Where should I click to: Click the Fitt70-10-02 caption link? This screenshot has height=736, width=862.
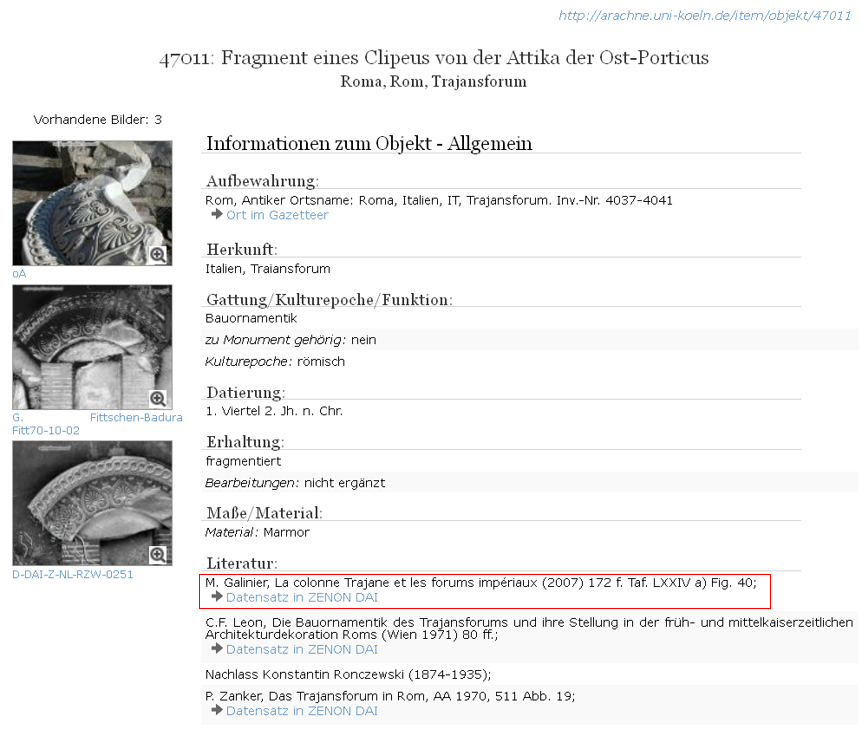tap(46, 430)
